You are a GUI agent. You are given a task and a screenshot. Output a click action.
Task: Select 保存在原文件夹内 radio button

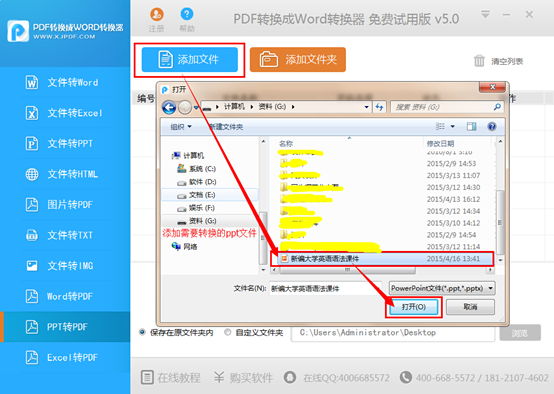coord(142,332)
